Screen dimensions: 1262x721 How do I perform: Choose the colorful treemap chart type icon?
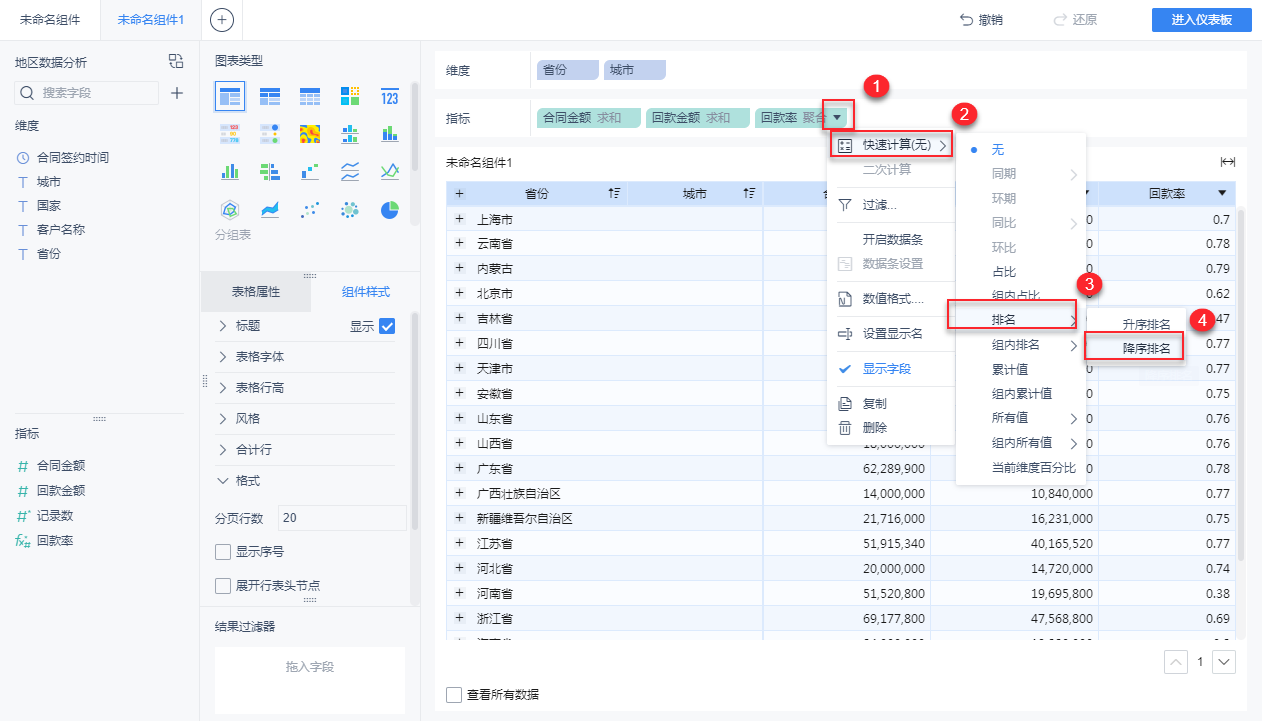click(350, 96)
